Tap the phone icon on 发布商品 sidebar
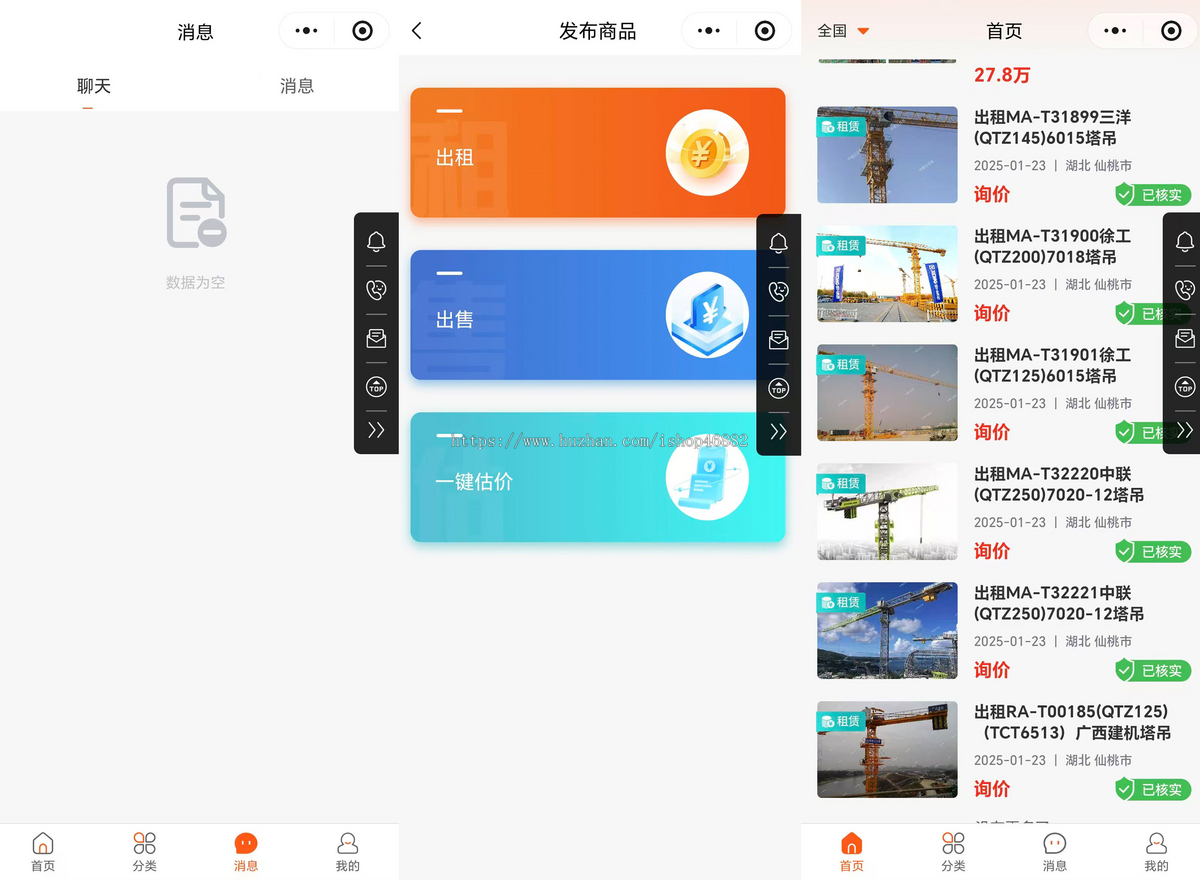 [778, 291]
